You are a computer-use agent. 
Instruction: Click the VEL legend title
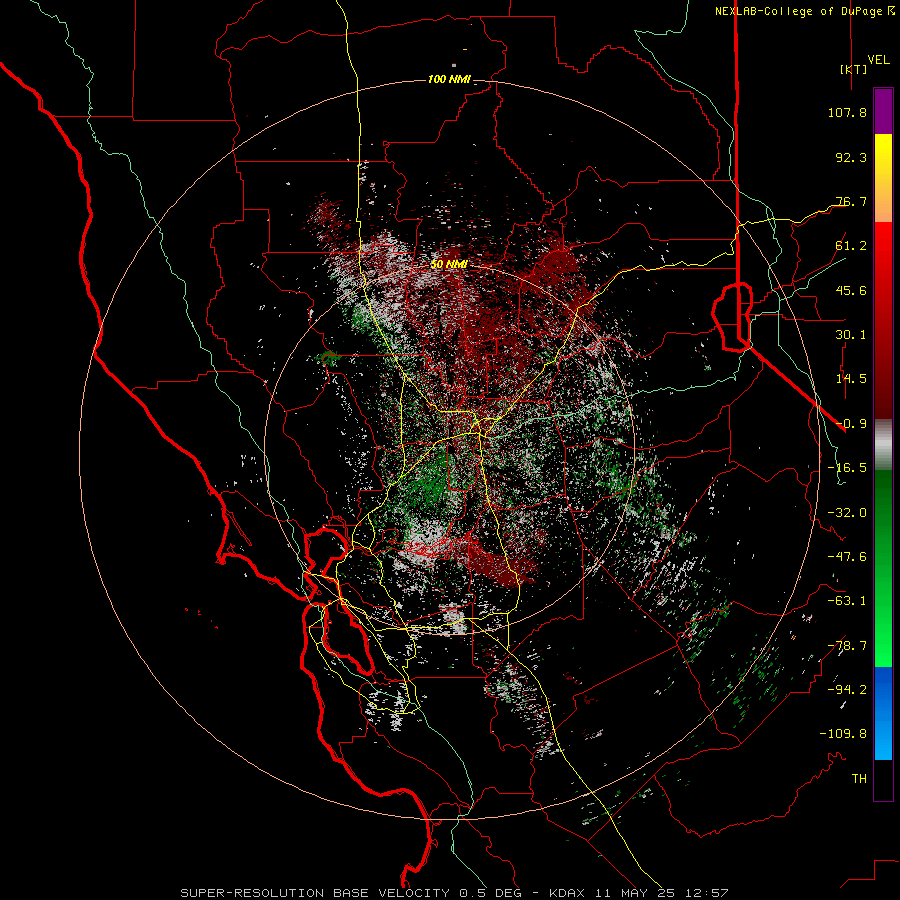tap(878, 60)
